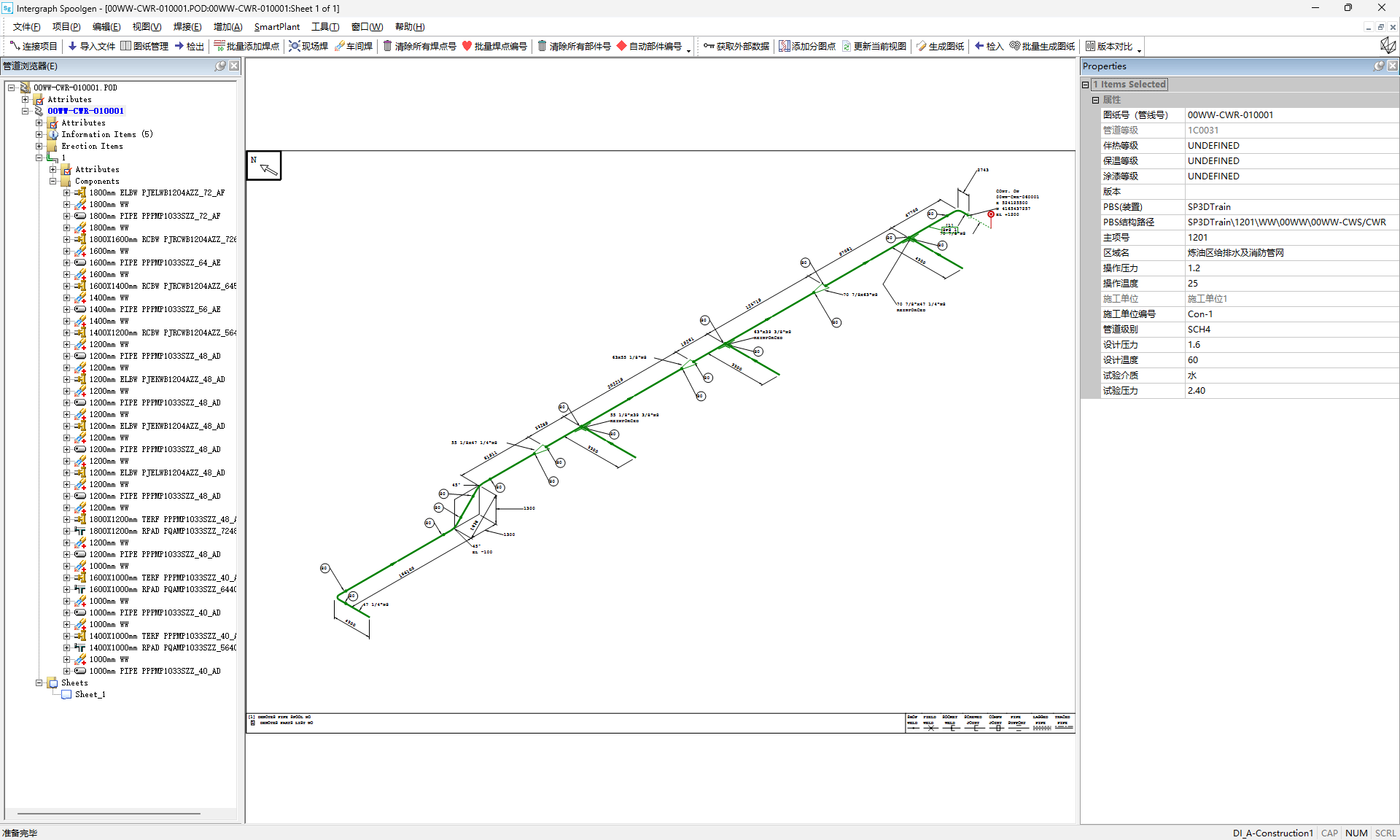The image size is (1400, 840).
Task: Expand the Information Items (5) node
Action: (39, 134)
